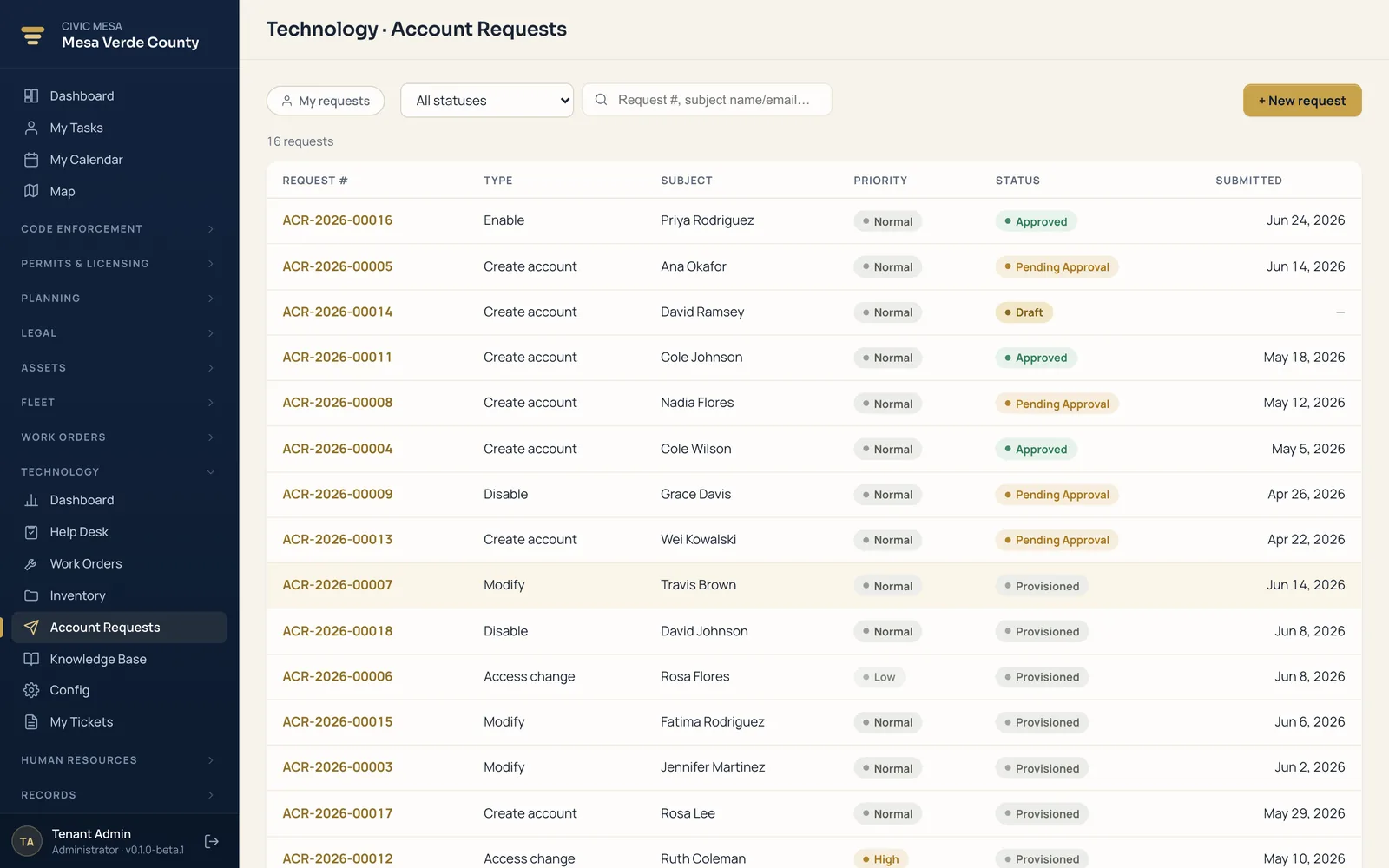The image size is (1389, 868).
Task: Open request ACR-2026-00014
Action: point(337,312)
